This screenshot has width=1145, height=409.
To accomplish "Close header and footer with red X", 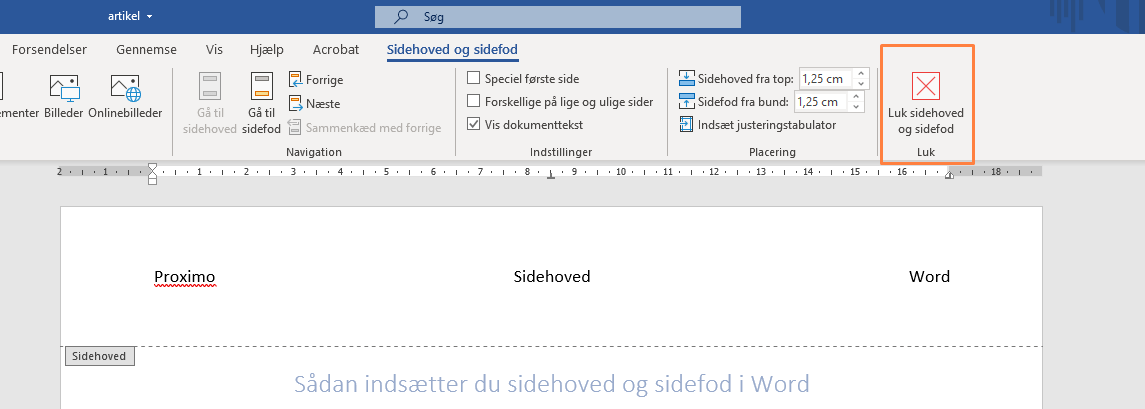I will 926,86.
